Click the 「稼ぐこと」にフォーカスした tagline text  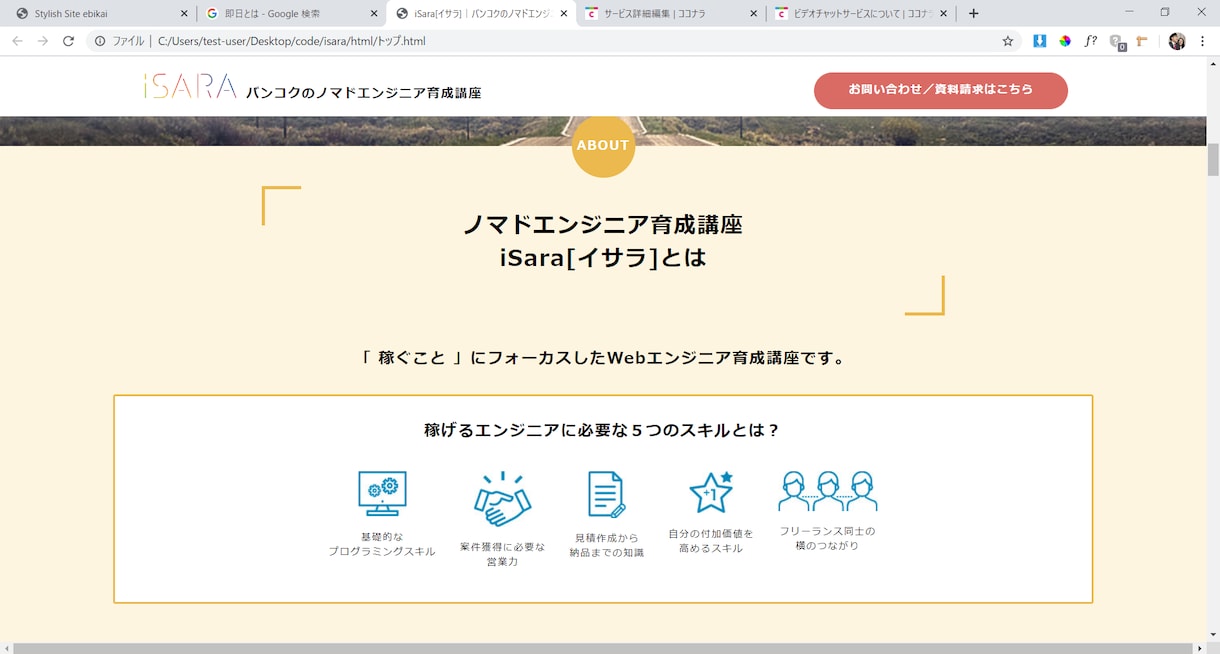pyautogui.click(x=603, y=357)
